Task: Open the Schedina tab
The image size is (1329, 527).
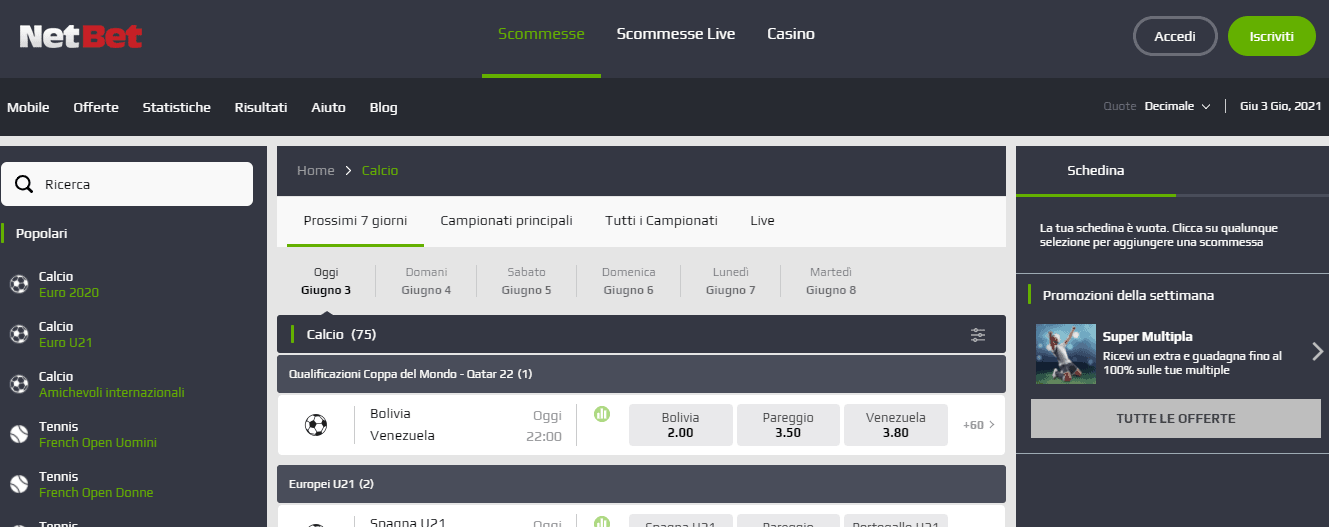Action: click(x=1095, y=171)
